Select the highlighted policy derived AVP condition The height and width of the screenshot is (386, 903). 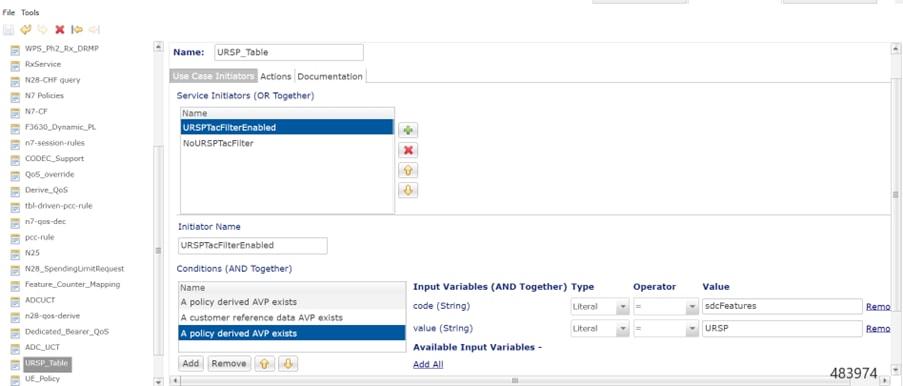click(291, 333)
